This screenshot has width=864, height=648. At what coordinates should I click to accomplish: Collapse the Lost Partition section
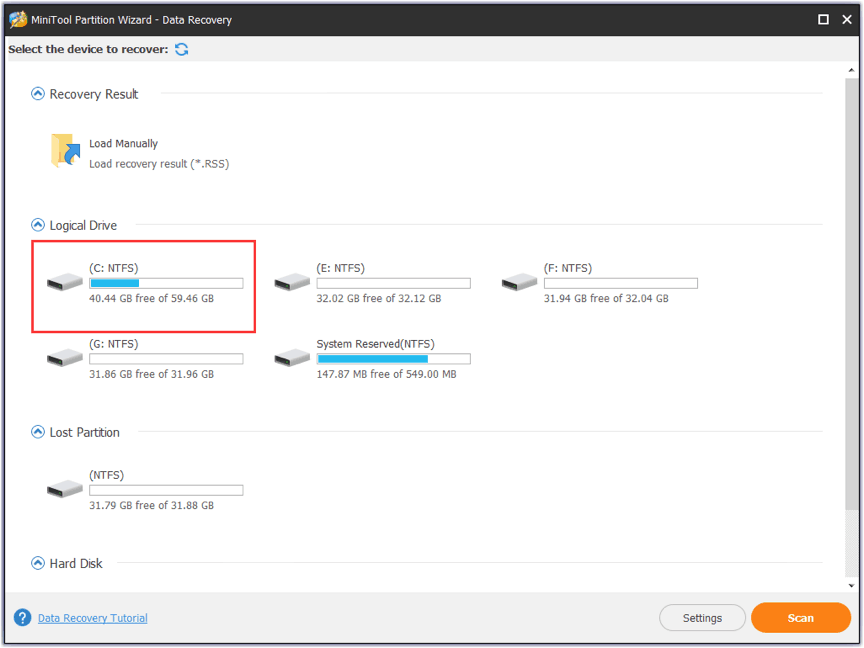click(x=38, y=433)
